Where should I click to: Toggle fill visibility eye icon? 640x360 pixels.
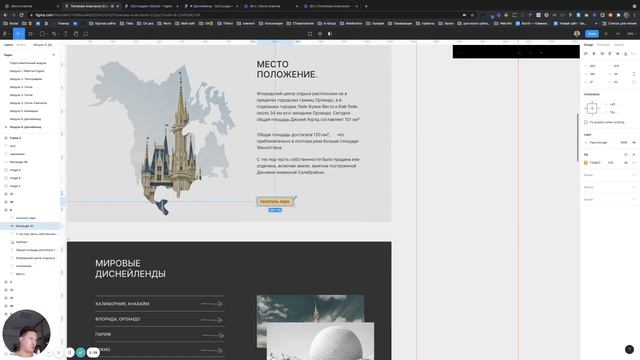pyautogui.click(x=626, y=162)
